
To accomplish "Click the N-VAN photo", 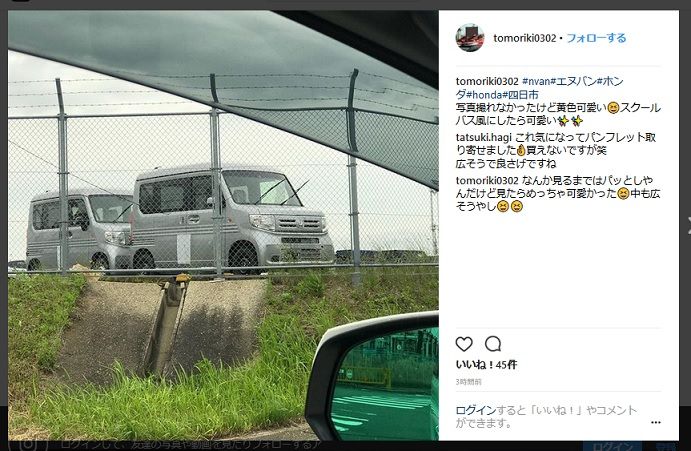I will click(223, 225).
